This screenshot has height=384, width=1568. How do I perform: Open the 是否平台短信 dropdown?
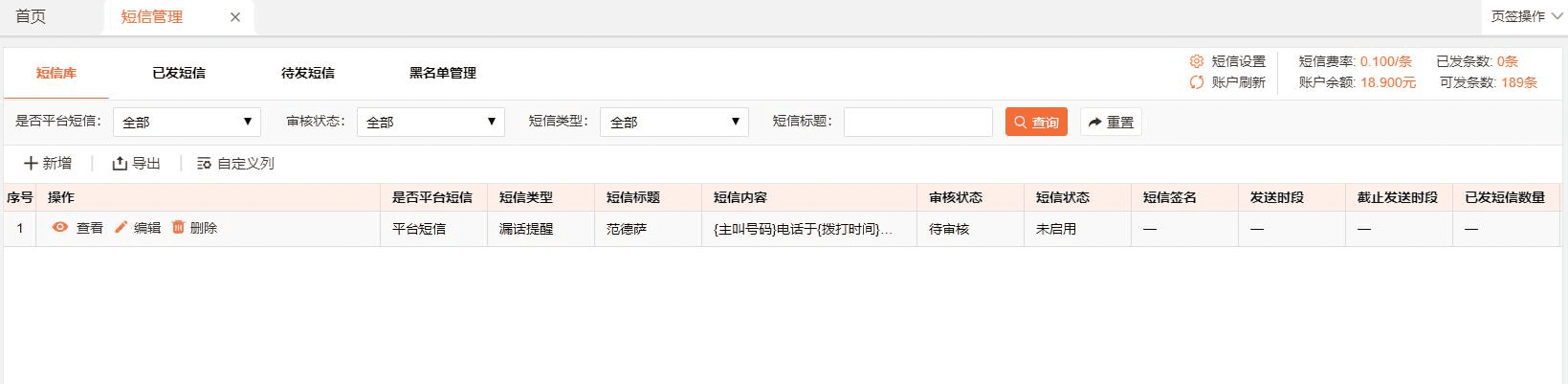click(187, 123)
